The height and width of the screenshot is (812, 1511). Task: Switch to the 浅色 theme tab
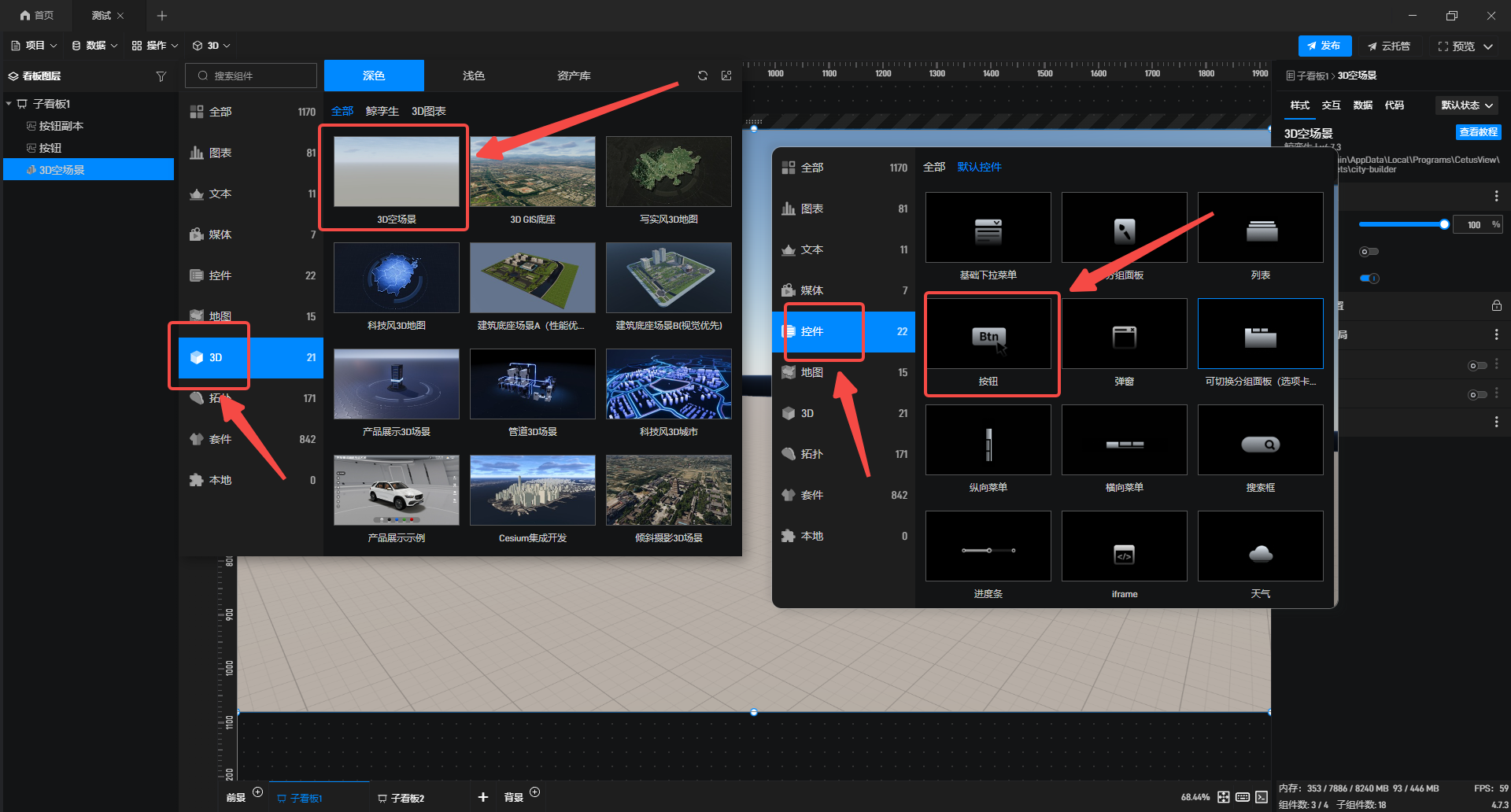pos(473,76)
